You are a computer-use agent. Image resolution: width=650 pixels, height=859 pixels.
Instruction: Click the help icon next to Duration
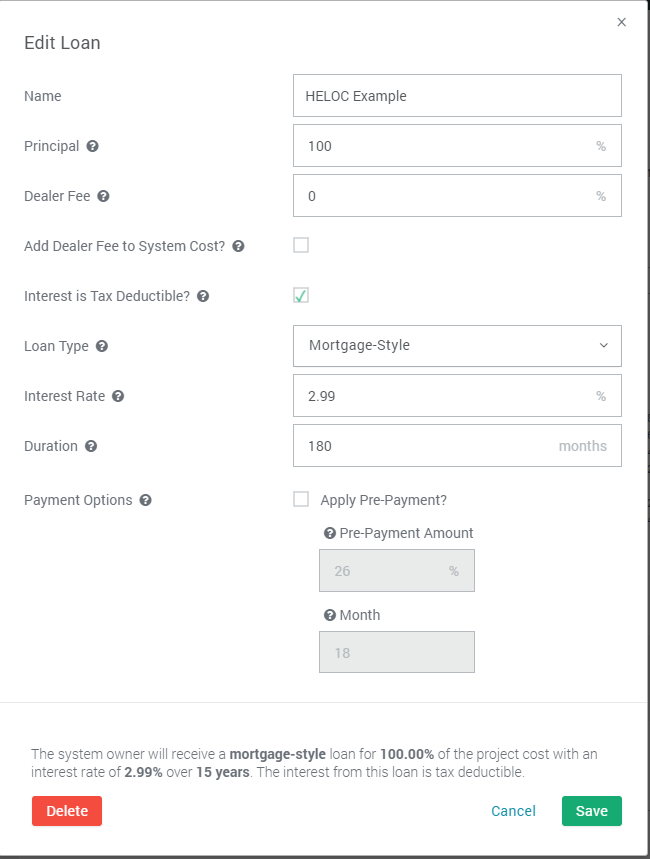click(x=91, y=446)
